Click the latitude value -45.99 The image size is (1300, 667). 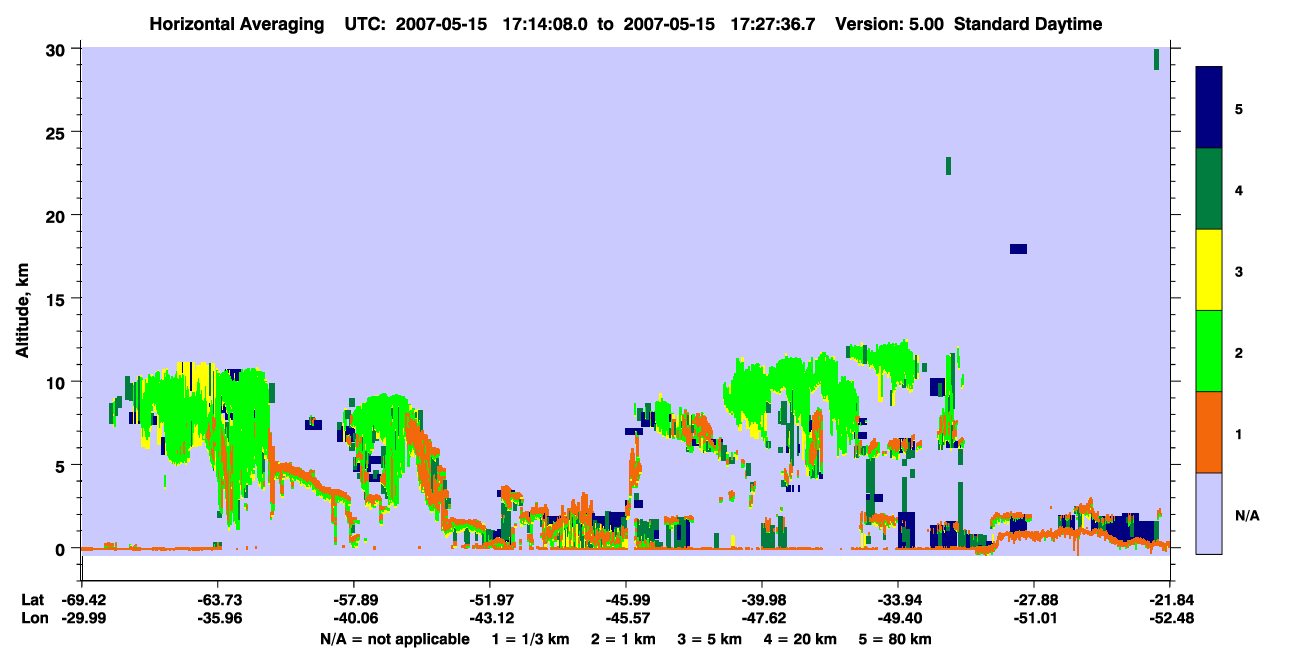pyautogui.click(x=626, y=599)
